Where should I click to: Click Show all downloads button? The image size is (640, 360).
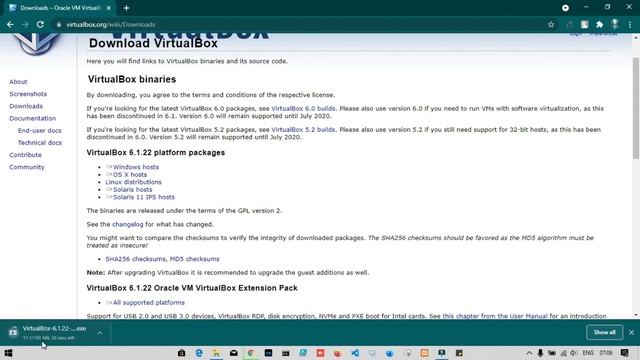click(604, 332)
